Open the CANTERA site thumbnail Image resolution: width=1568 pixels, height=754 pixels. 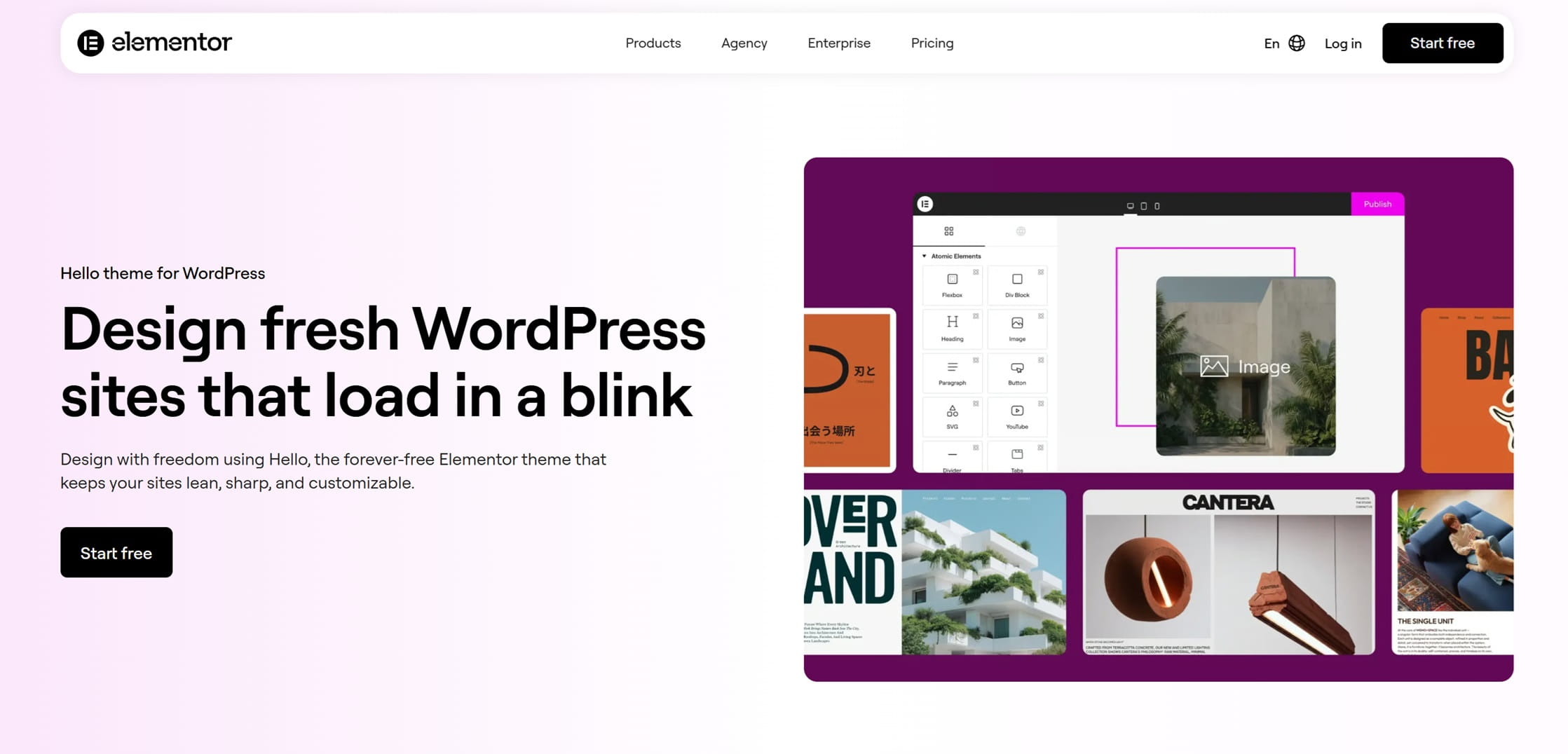click(x=1228, y=572)
